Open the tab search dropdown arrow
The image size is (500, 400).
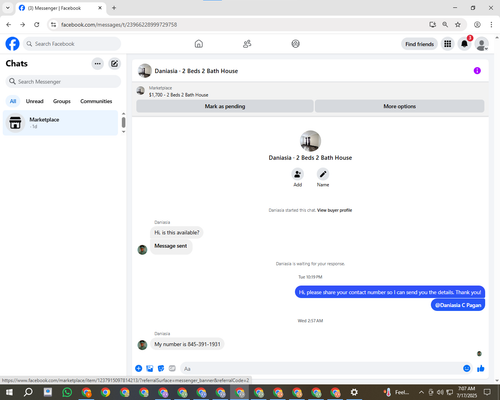click(x=7, y=8)
